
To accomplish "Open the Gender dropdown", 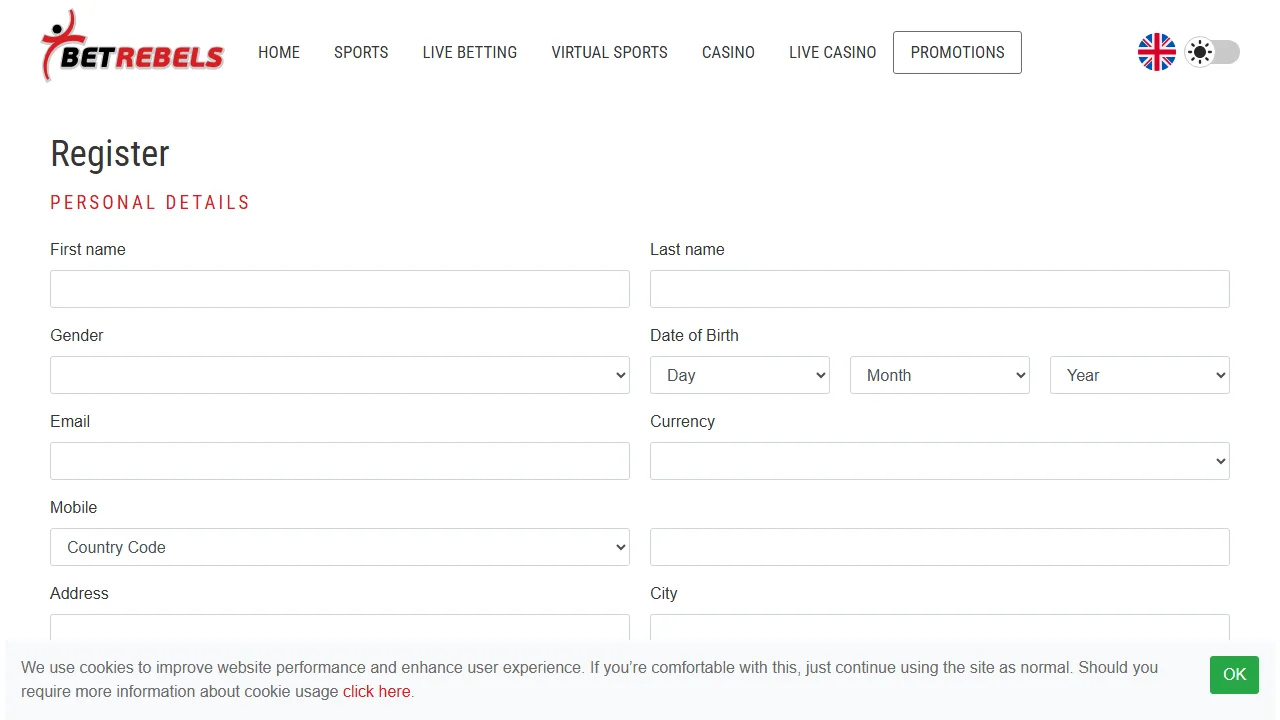I will click(x=340, y=375).
